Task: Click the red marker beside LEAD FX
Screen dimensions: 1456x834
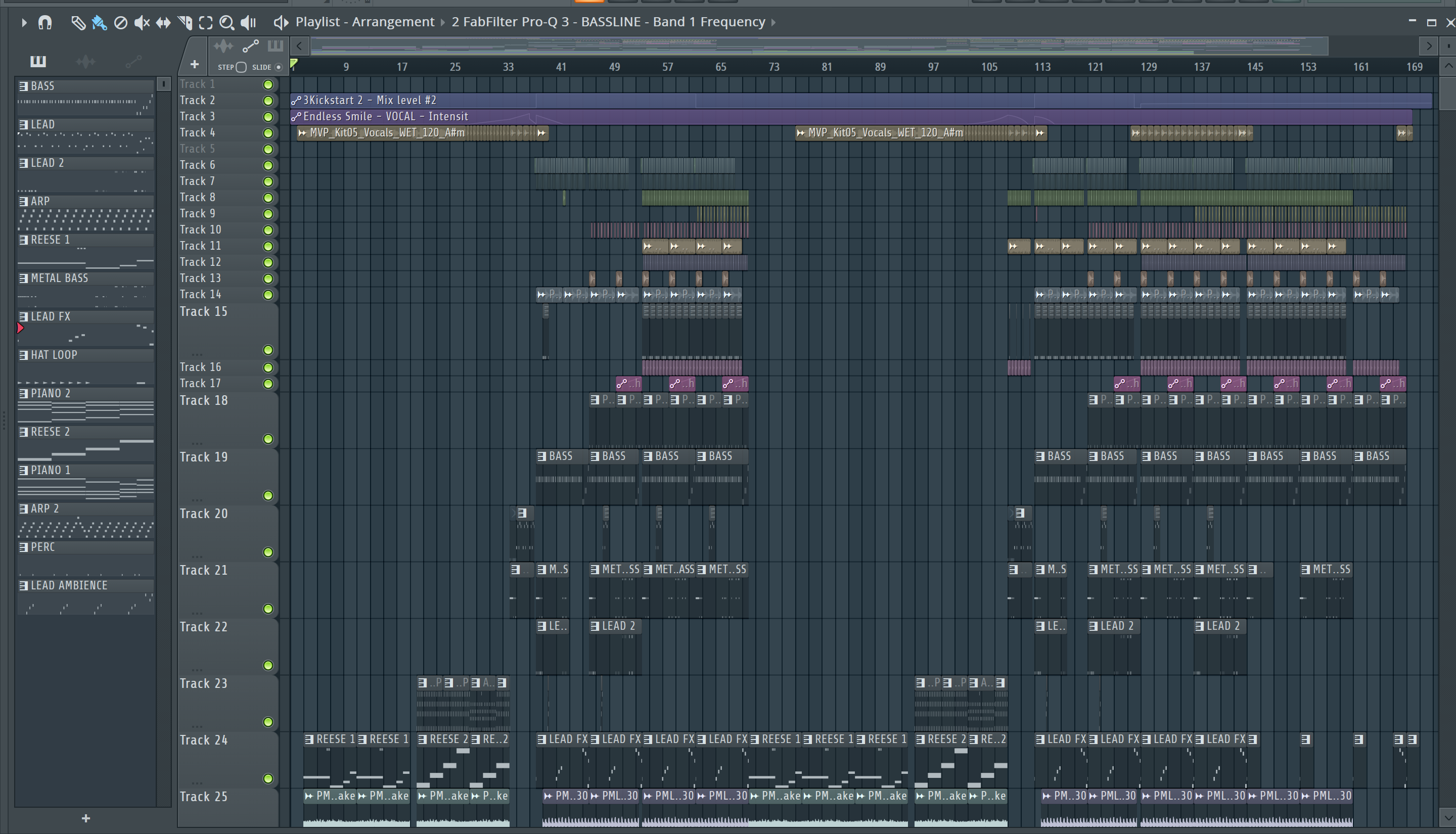Action: point(20,328)
